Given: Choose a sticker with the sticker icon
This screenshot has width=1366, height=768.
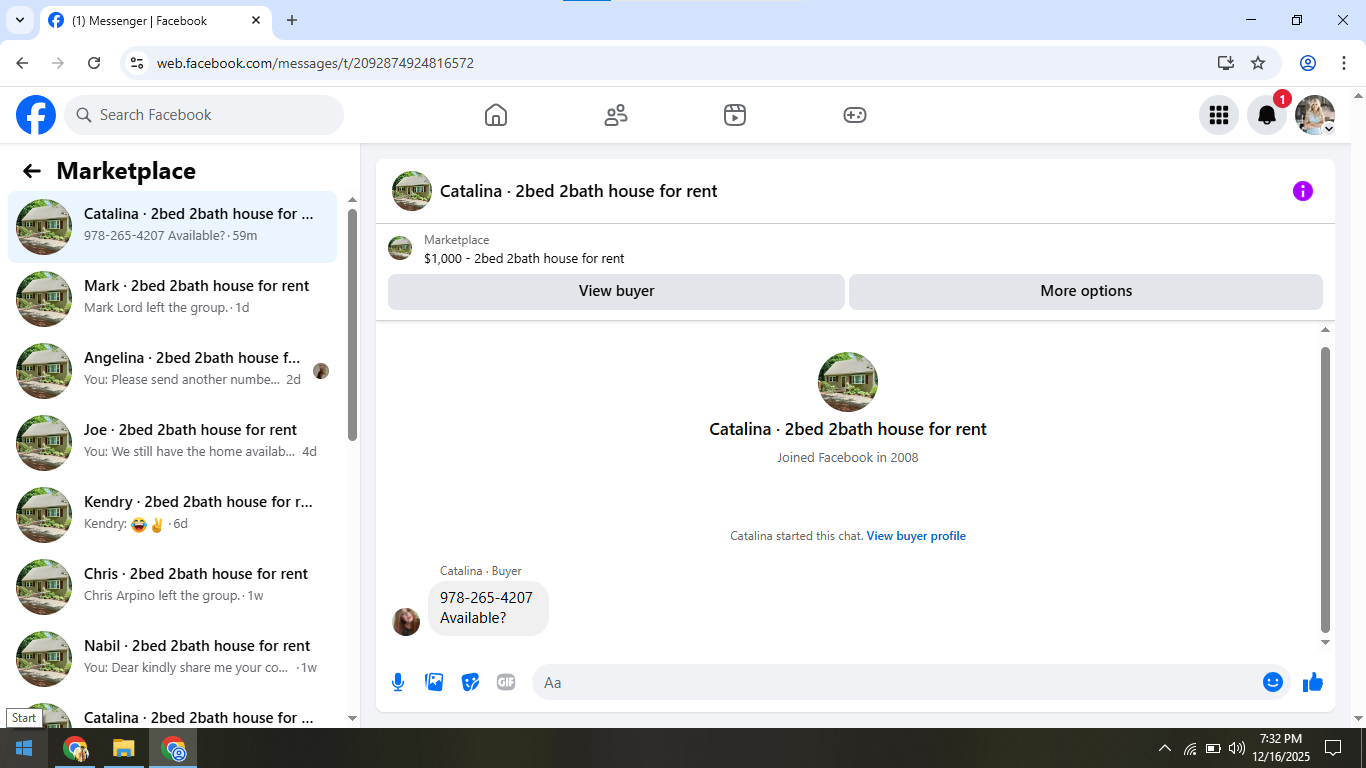Looking at the screenshot, I should pyautogui.click(x=470, y=682).
